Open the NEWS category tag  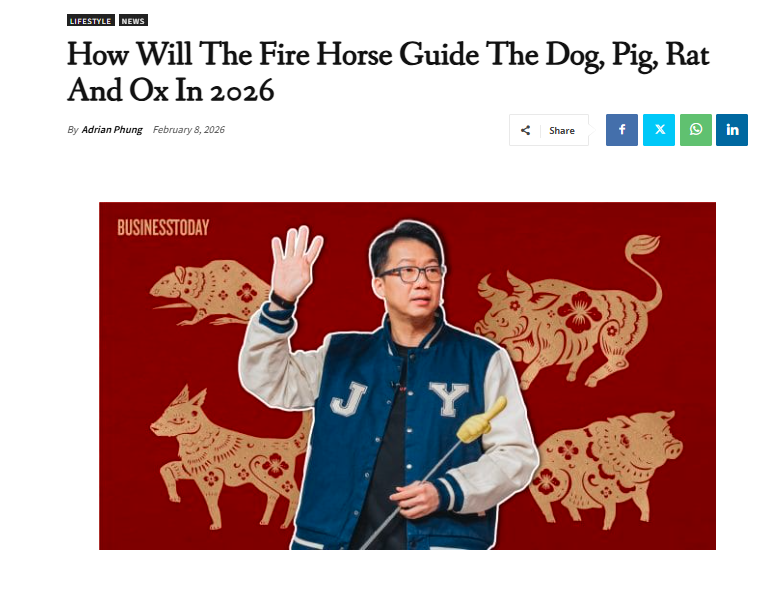133,21
